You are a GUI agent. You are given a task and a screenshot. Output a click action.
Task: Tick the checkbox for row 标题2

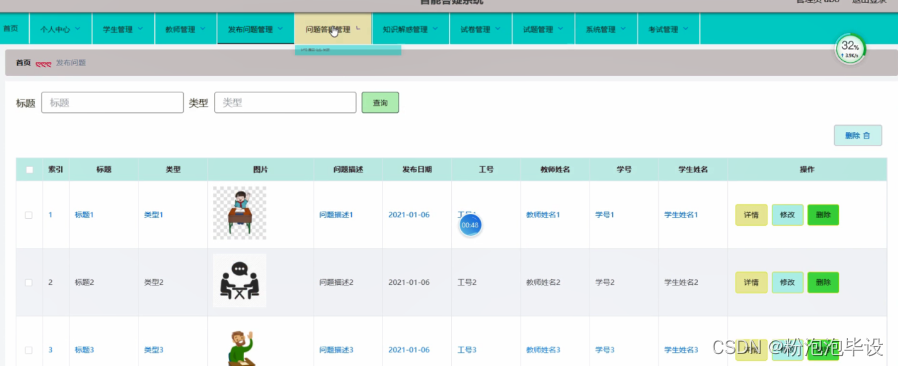coord(29,283)
